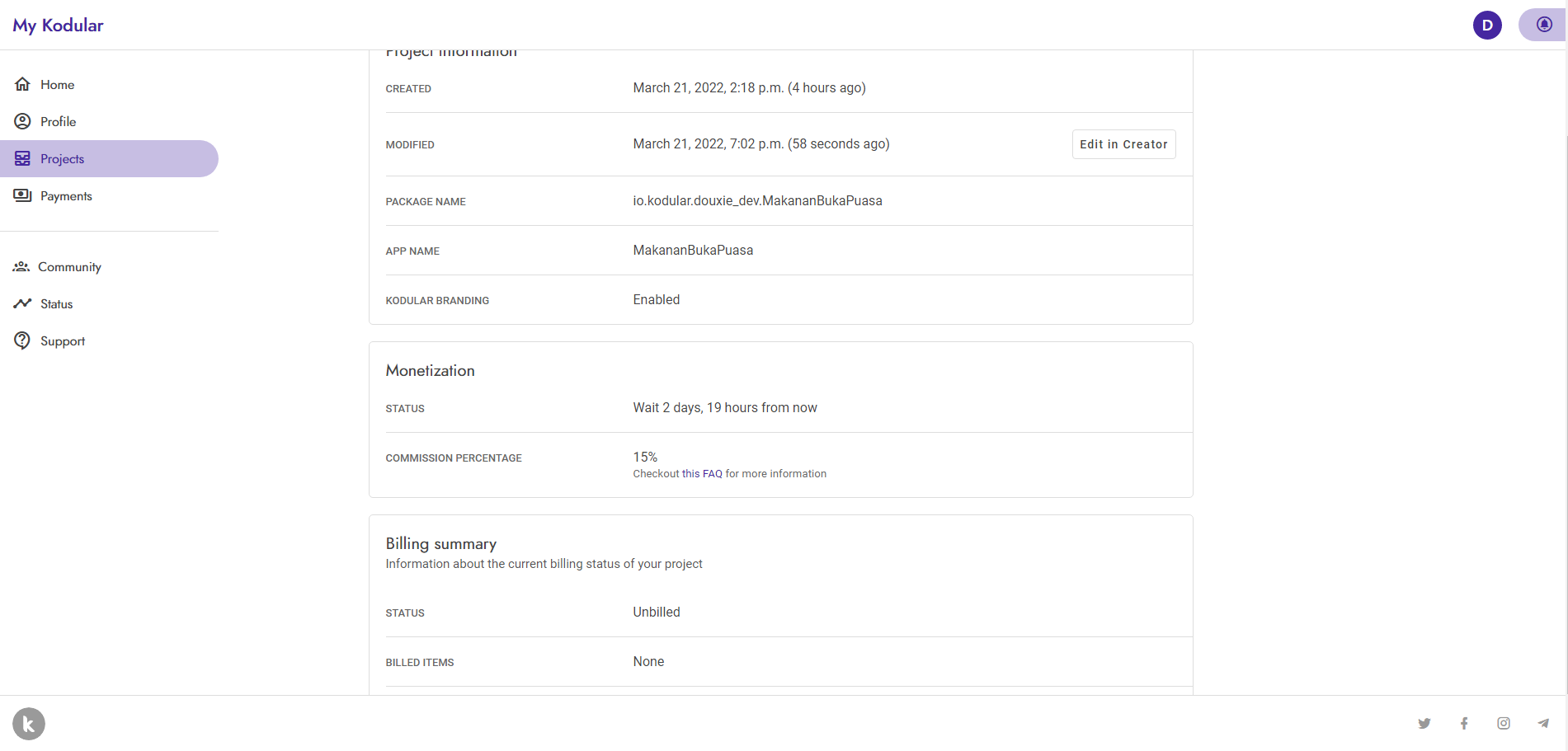Select the Projects icon in sidebar
Screen dimensions: 1568x751
click(22, 158)
